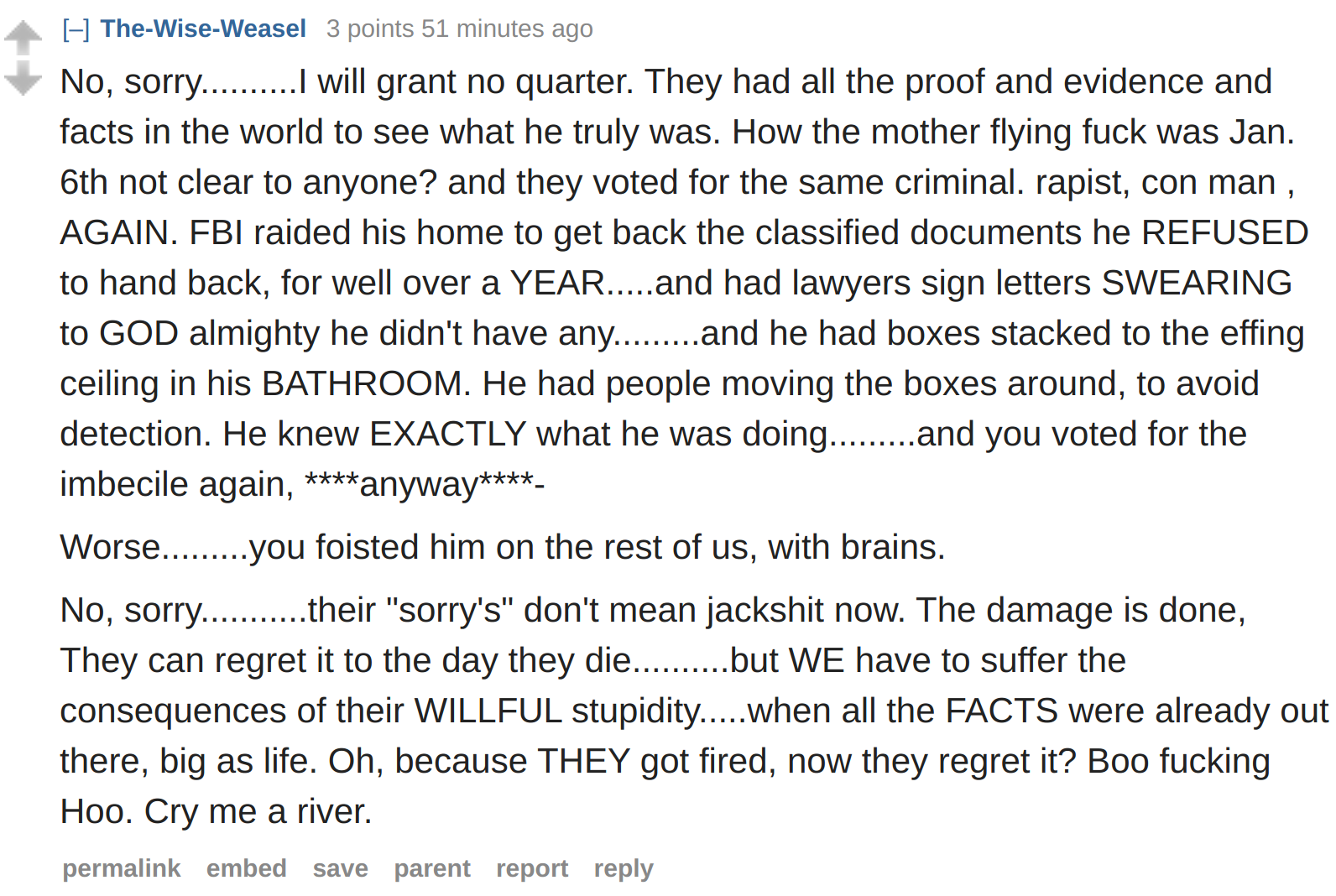1336x896 pixels.
Task: Reply to The-Wise-Weasel's comment
Action: click(624, 868)
